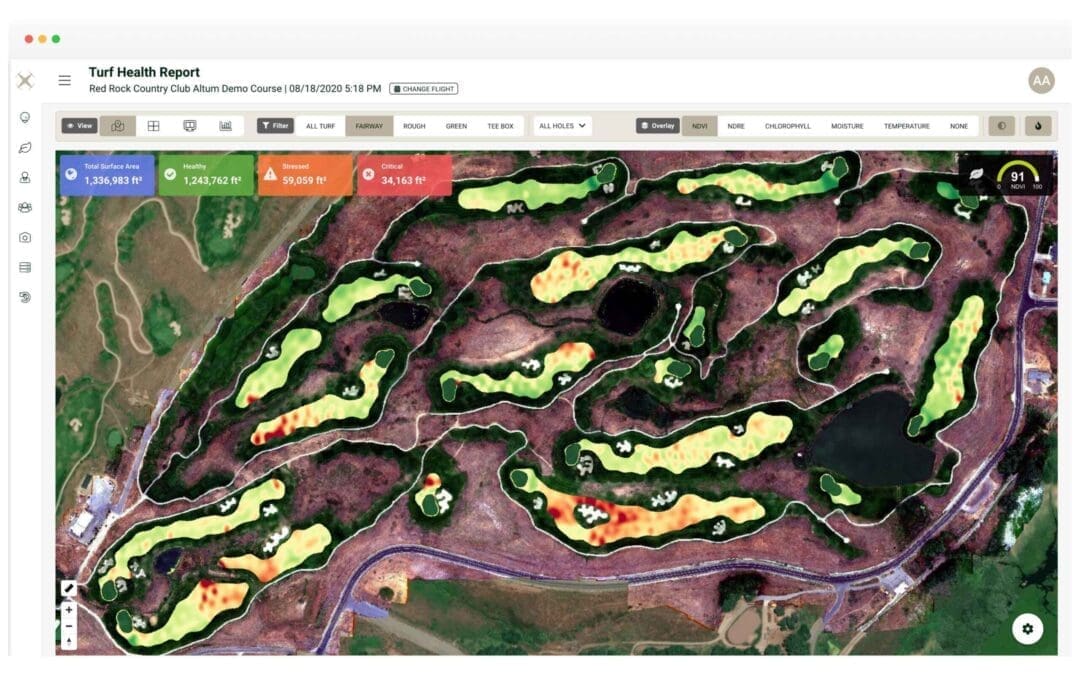Switch overlay to NDRE
Screen dimensions: 1080x675
(734, 125)
